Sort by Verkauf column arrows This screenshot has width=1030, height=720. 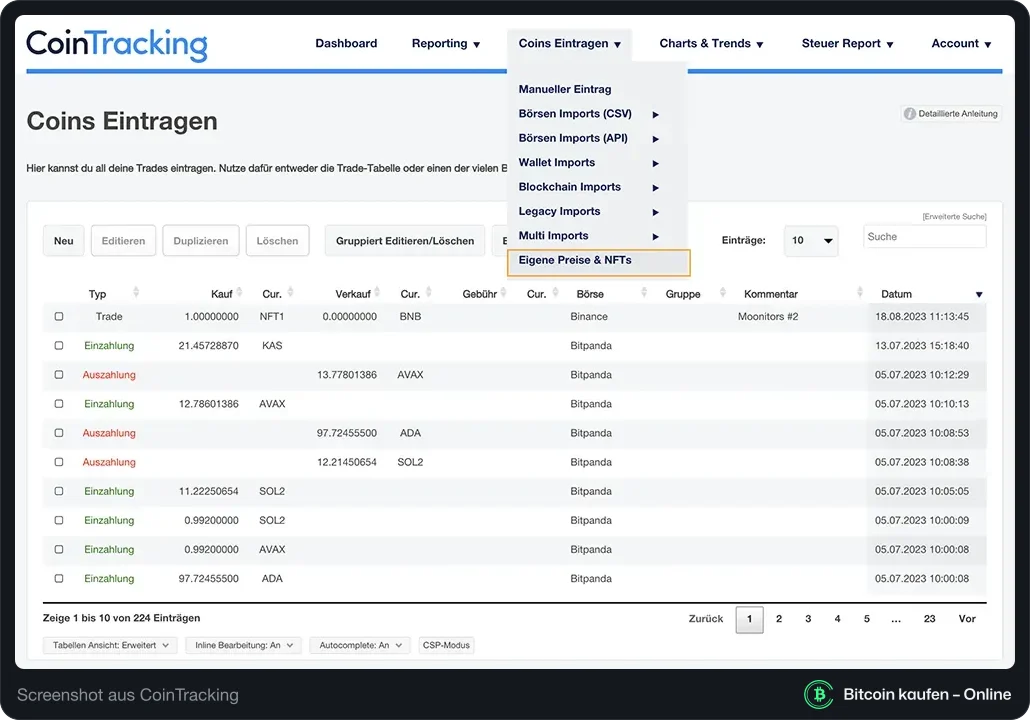click(377, 292)
